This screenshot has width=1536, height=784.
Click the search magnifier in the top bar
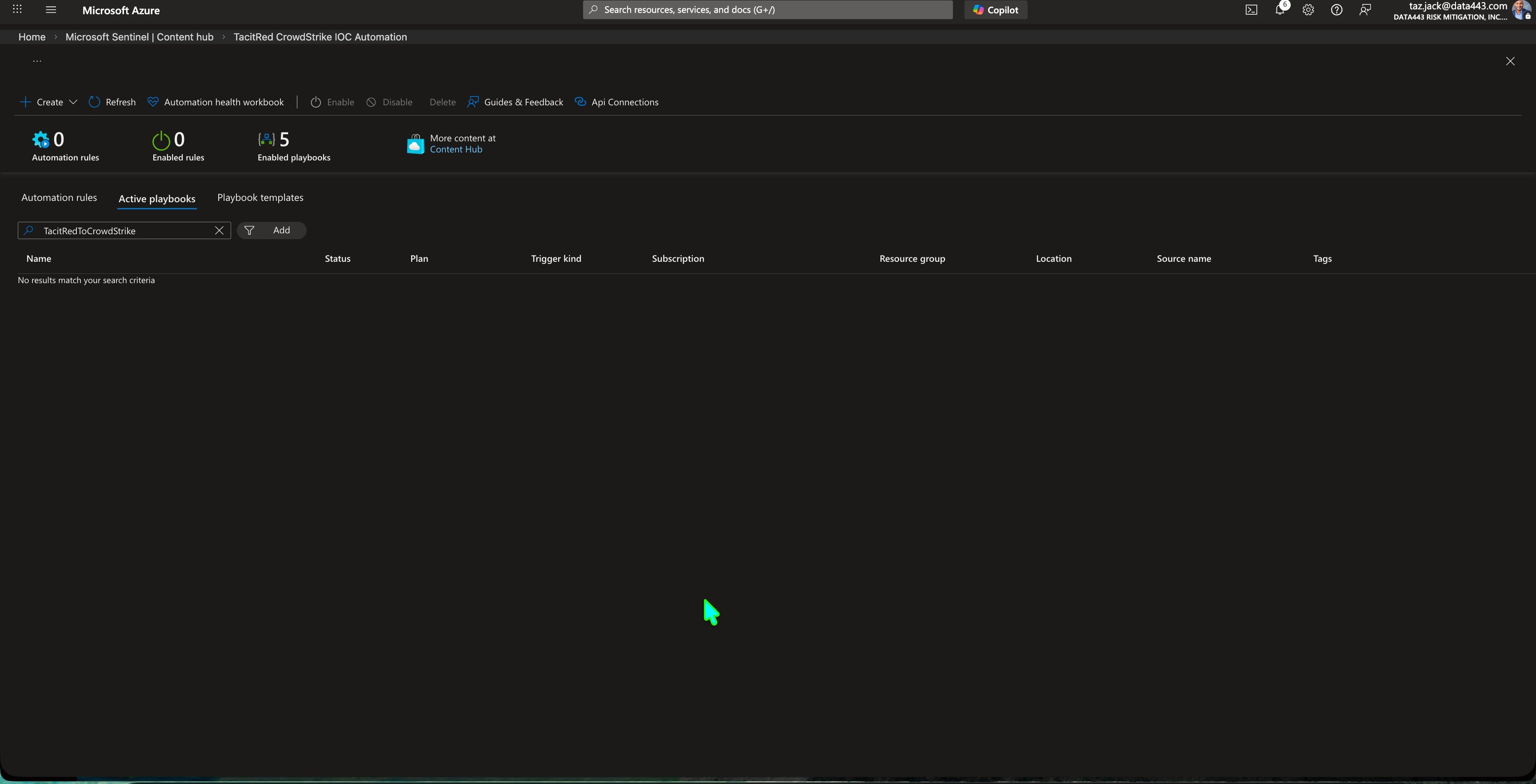[593, 9]
